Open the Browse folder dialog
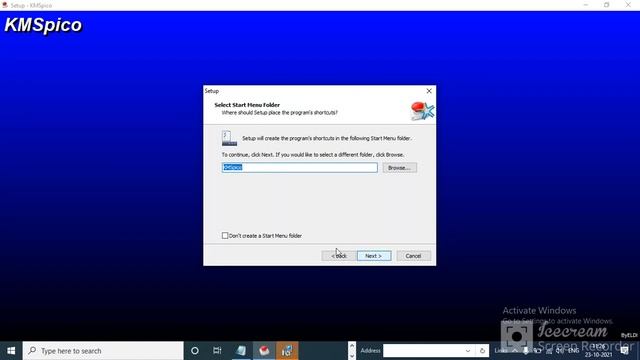 tap(400, 168)
